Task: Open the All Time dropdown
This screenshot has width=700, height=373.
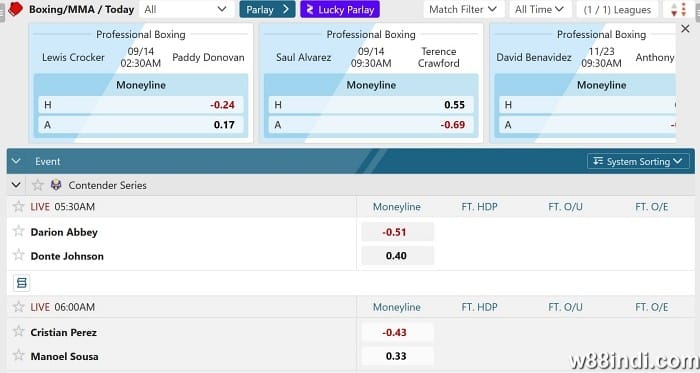Action: pyautogui.click(x=540, y=9)
